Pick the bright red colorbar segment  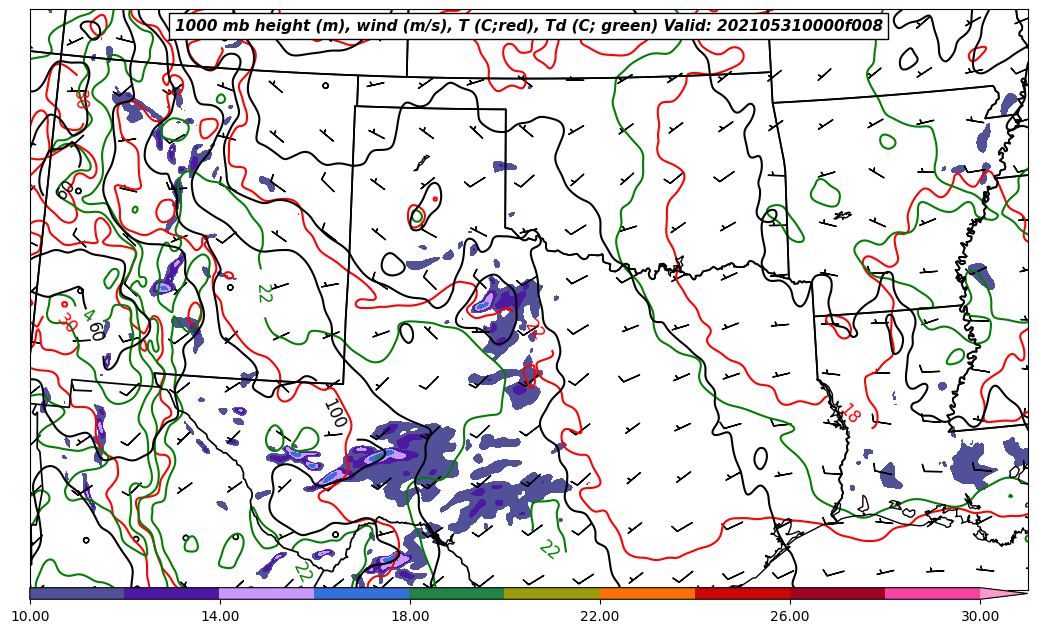coord(742,593)
